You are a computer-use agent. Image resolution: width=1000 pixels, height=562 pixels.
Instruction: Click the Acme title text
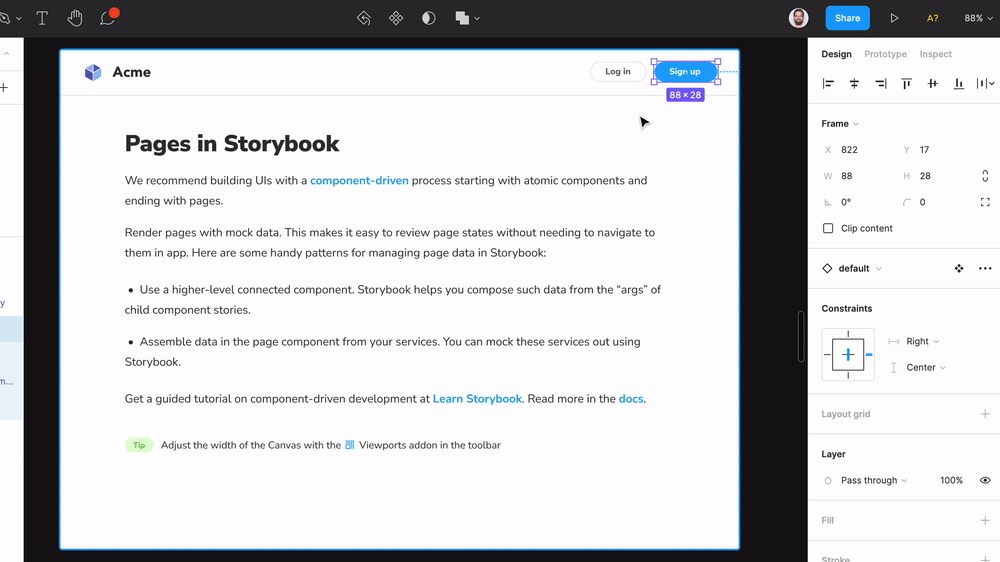[131, 72]
